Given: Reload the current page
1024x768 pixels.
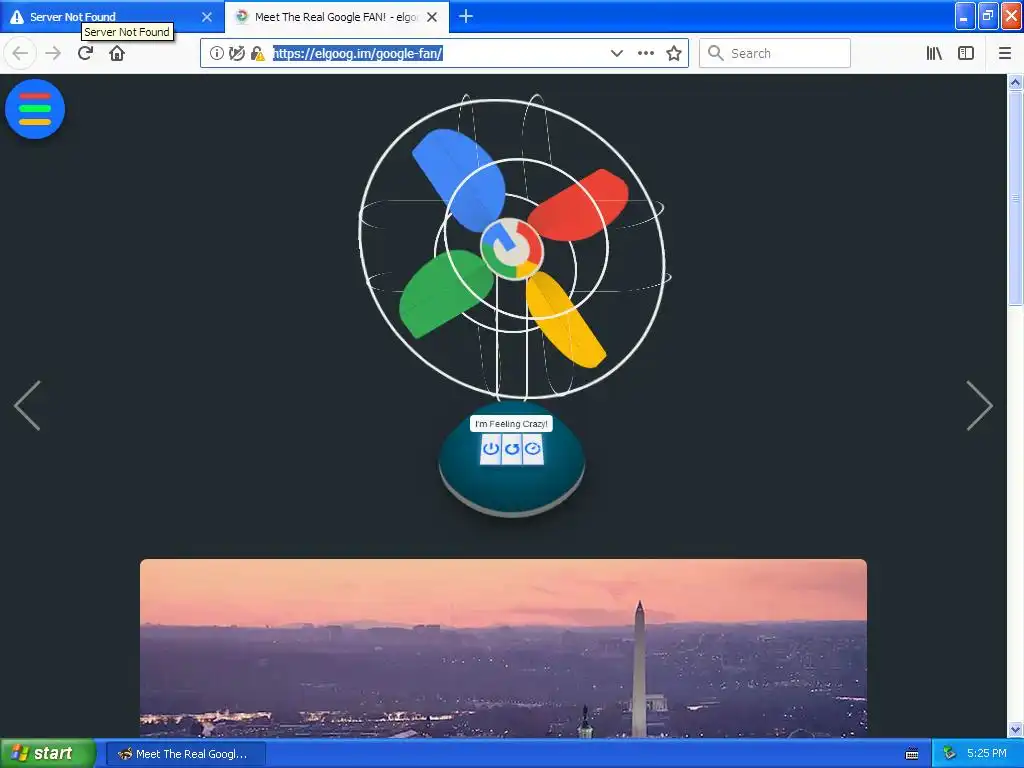Looking at the screenshot, I should (x=86, y=53).
